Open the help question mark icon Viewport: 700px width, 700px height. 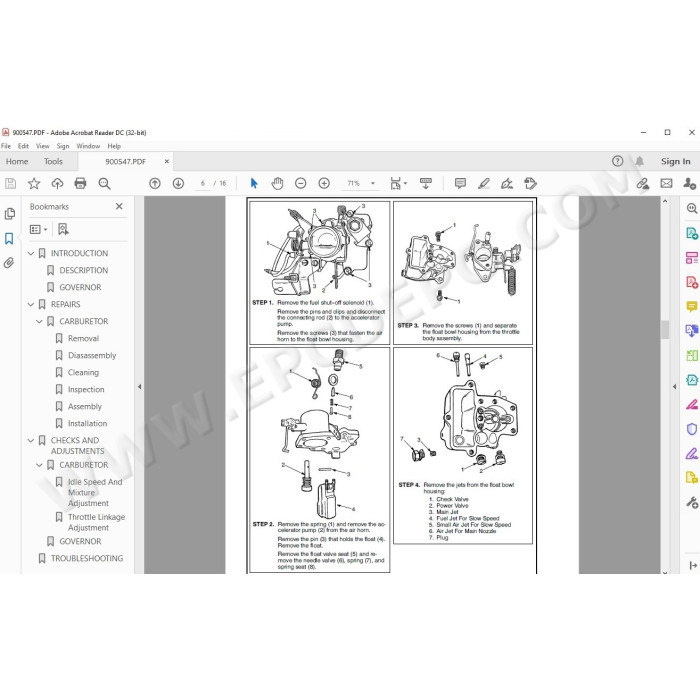pyautogui.click(x=617, y=161)
